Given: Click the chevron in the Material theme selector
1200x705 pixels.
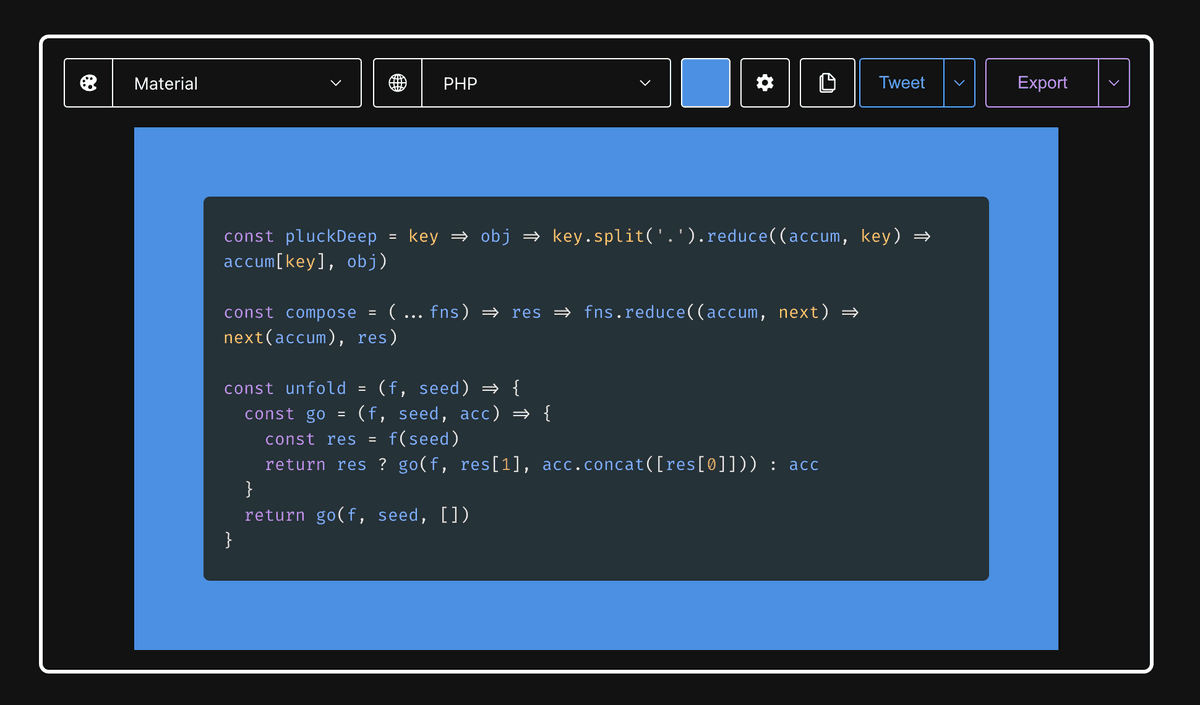Looking at the screenshot, I should click(x=336, y=83).
